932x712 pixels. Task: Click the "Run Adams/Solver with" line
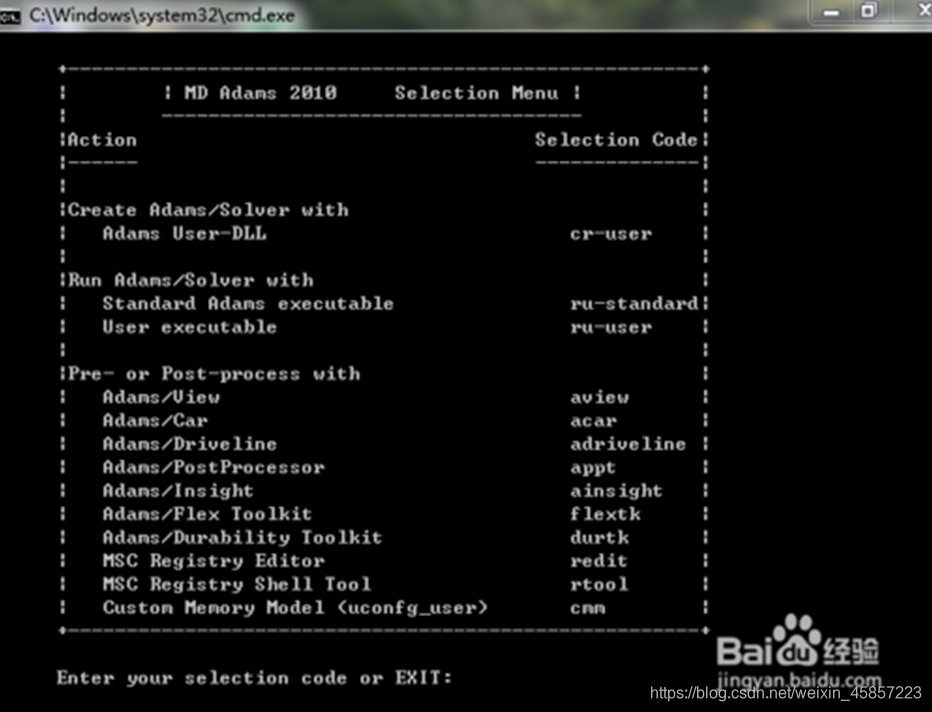[190, 280]
